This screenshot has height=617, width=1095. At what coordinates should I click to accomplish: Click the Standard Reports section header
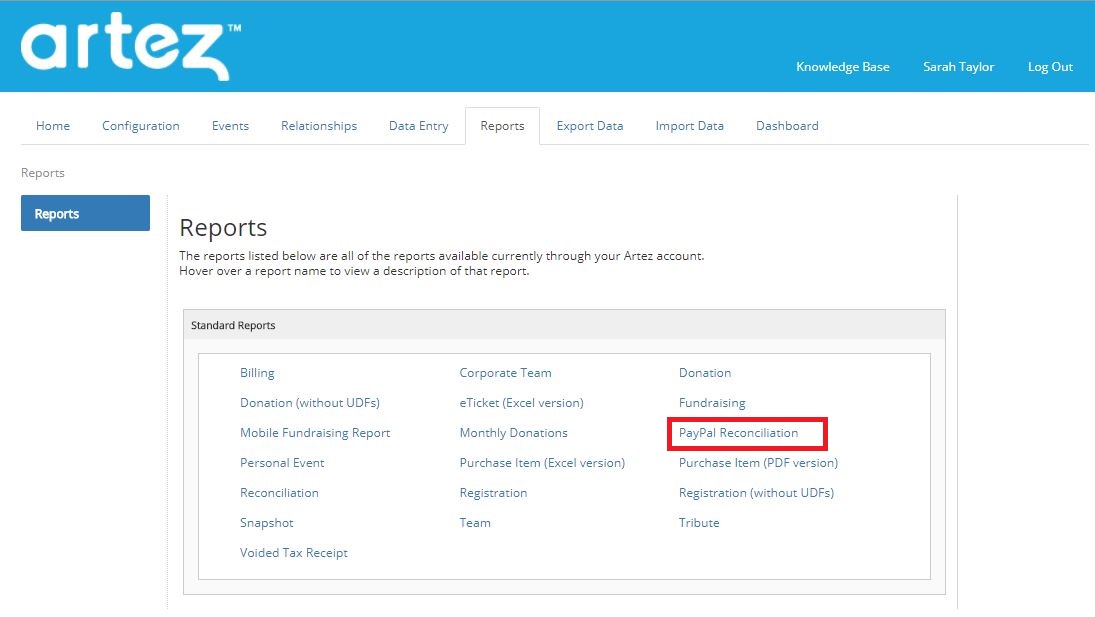(564, 325)
